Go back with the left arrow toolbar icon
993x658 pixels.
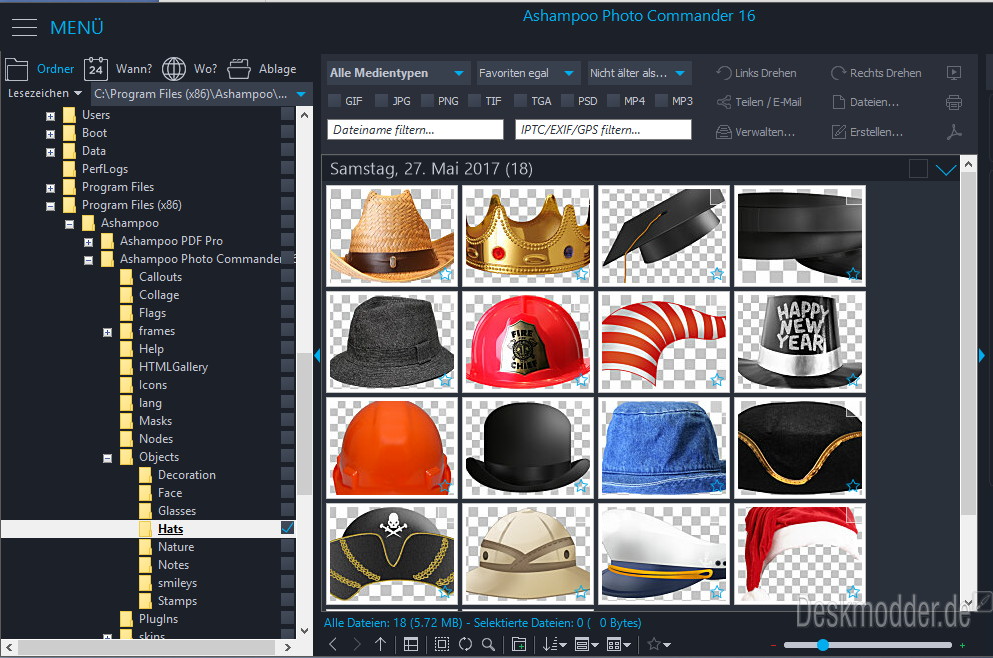coord(333,644)
